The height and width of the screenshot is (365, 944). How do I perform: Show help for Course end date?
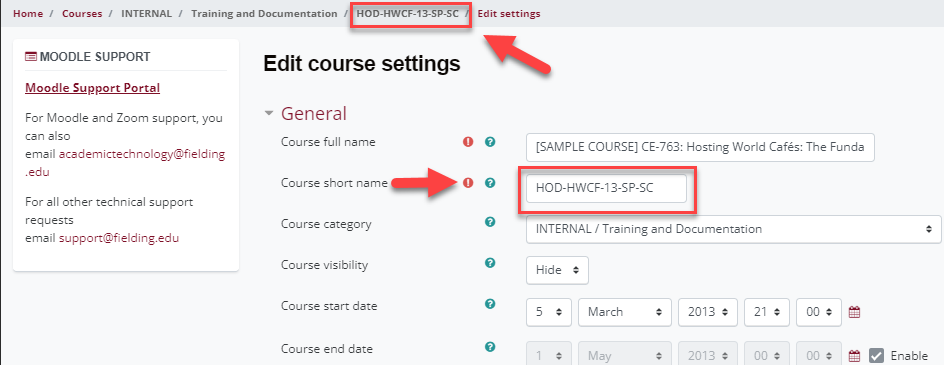click(490, 346)
